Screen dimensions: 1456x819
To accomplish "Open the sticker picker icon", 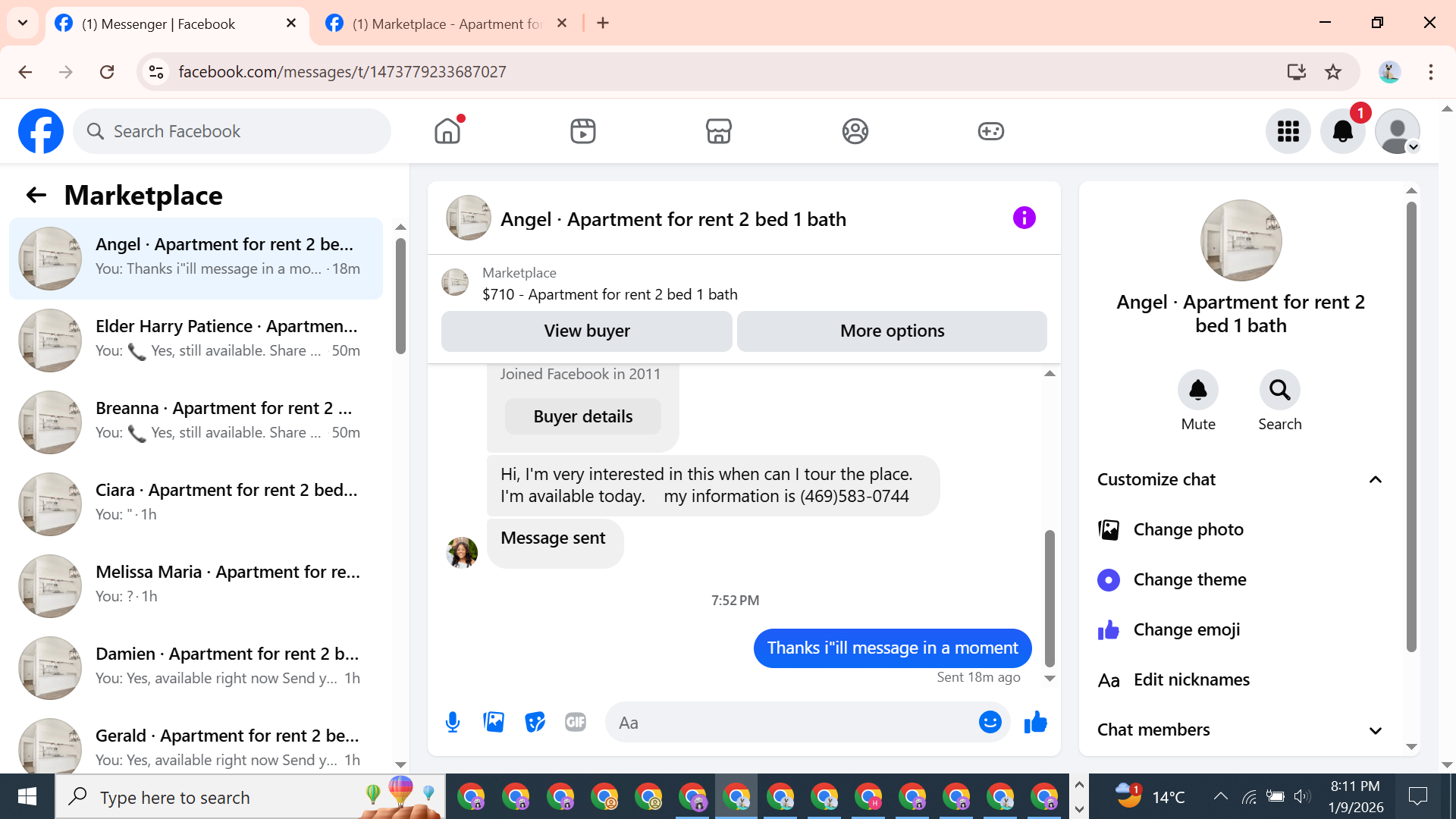I will [535, 722].
